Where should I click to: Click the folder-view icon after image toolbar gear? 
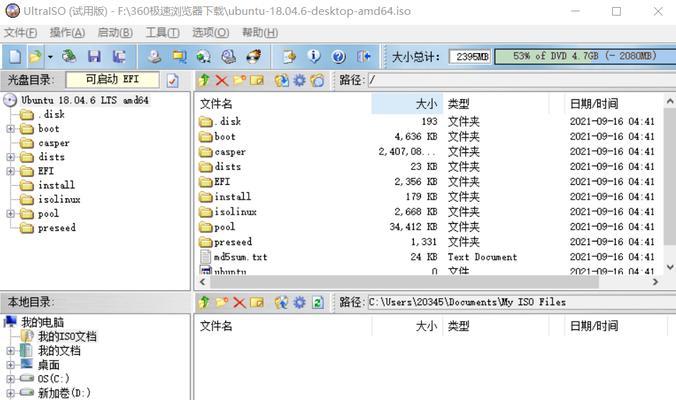[317, 80]
